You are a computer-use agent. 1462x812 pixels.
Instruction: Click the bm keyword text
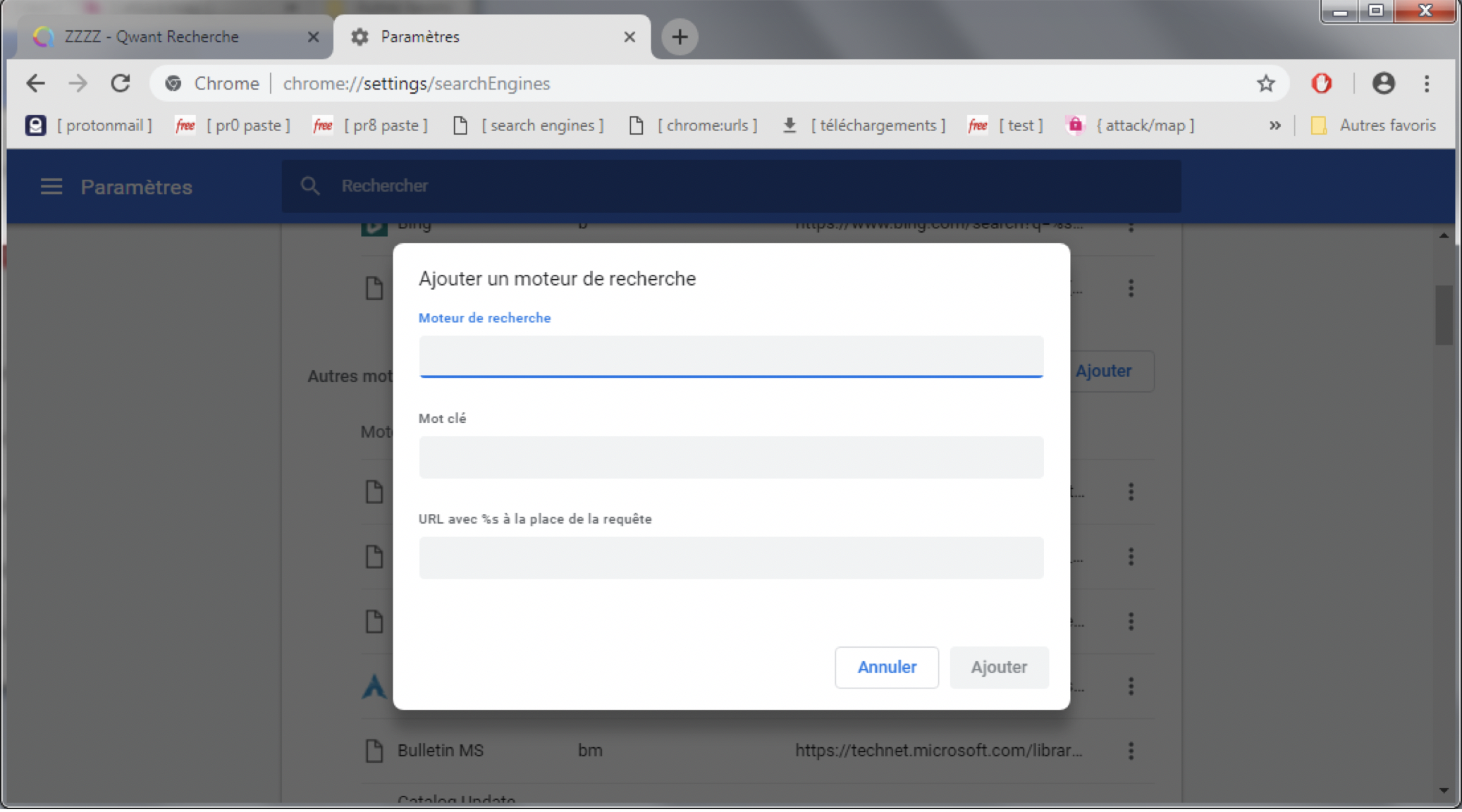point(590,751)
